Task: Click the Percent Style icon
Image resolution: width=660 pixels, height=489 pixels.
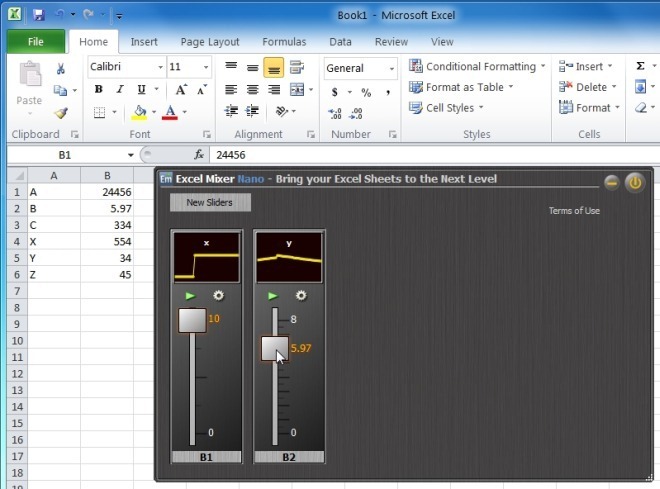Action: tap(366, 92)
